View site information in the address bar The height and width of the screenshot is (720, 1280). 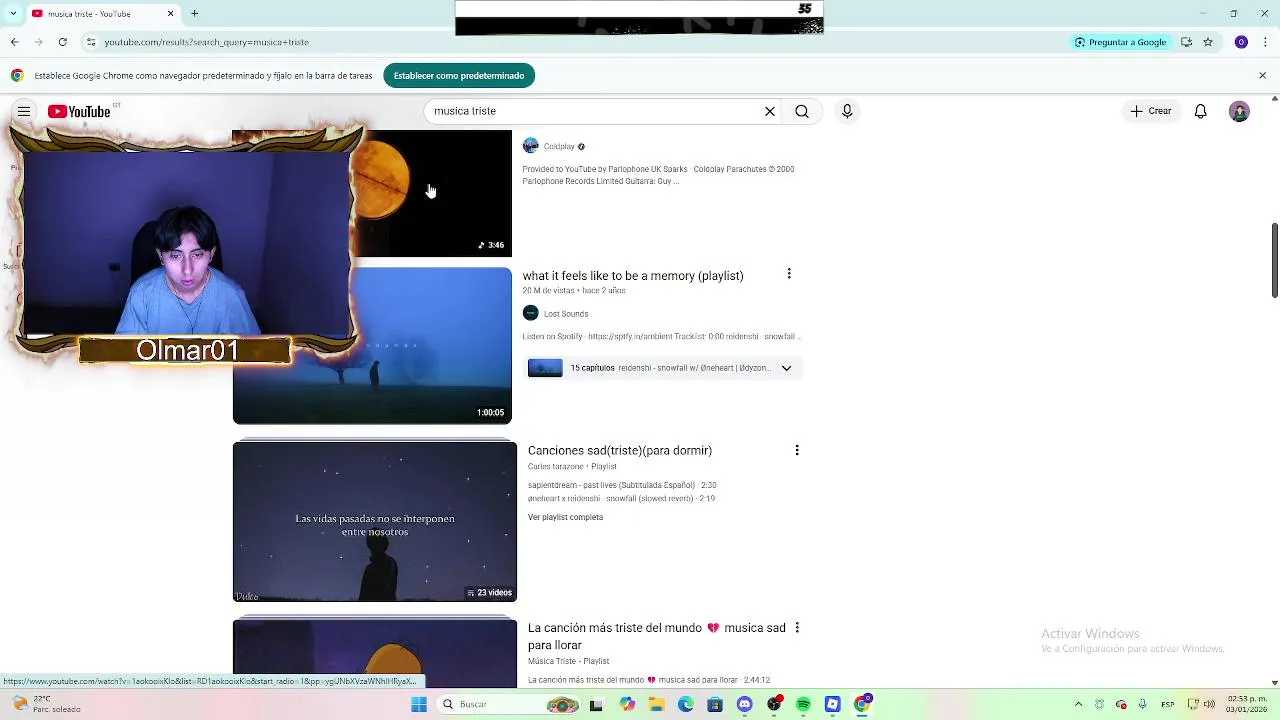pos(91,42)
